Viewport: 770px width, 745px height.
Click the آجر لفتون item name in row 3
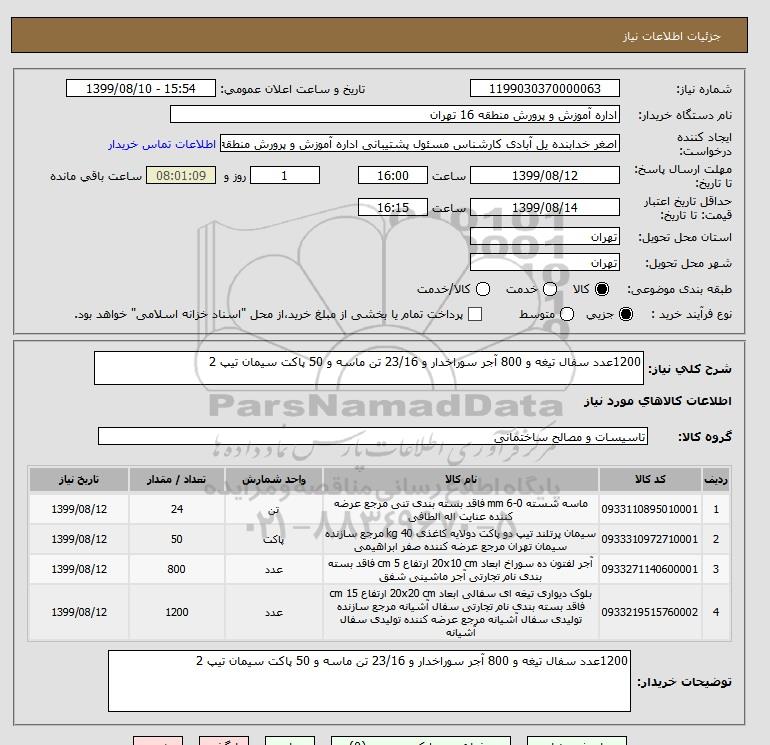point(461,569)
